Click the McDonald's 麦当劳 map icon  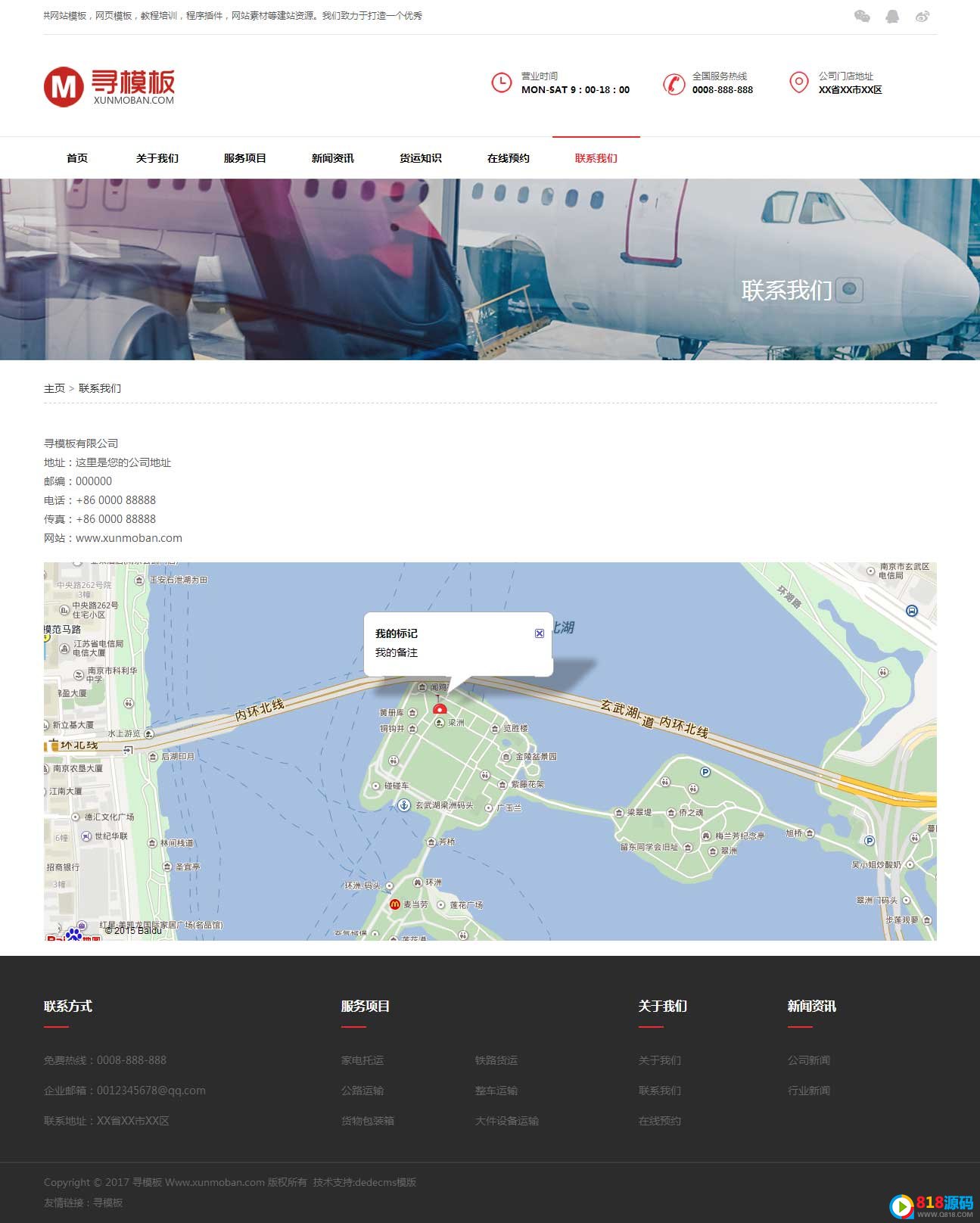pos(394,904)
